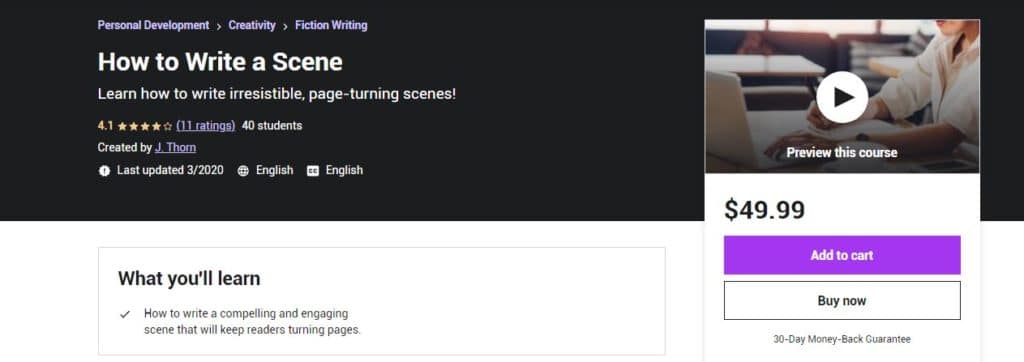Image resolution: width=1024 pixels, height=362 pixels.
Task: Click the Preview this course label
Action: 842,152
